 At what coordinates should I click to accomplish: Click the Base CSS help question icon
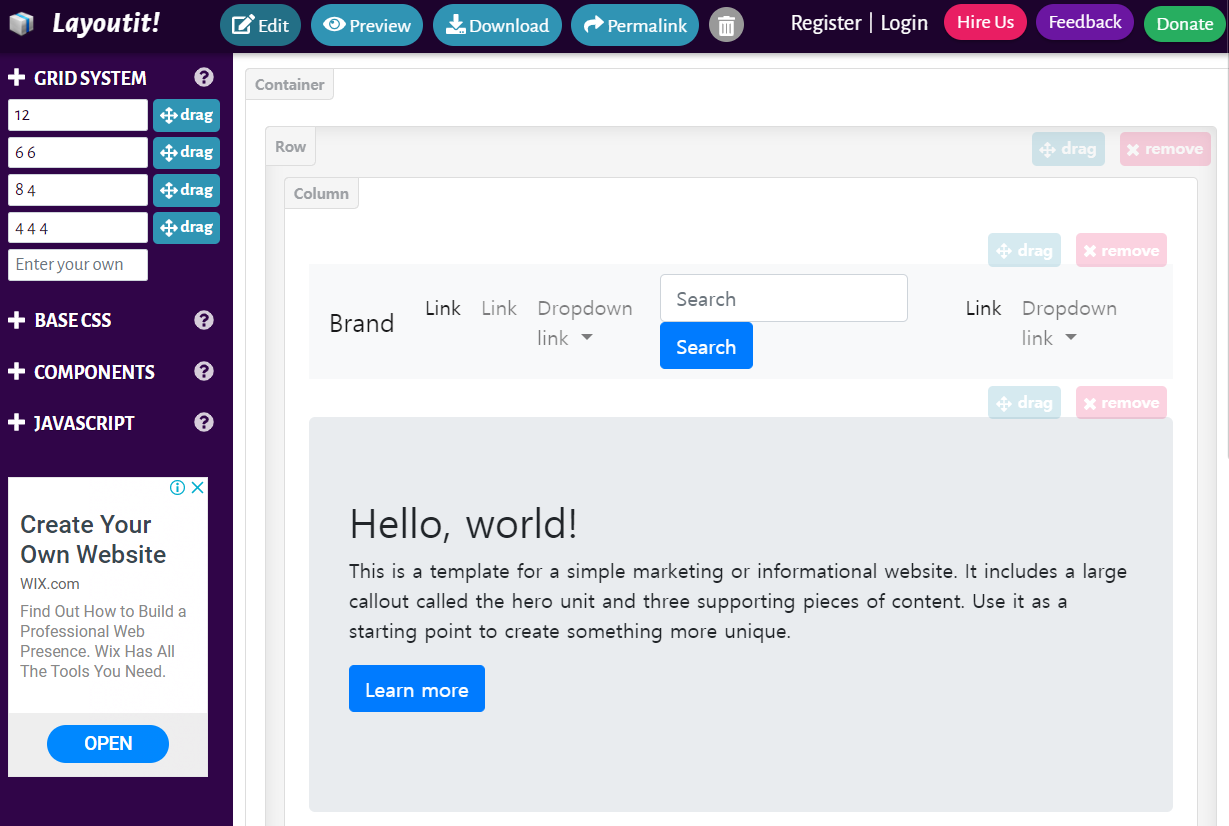(204, 320)
